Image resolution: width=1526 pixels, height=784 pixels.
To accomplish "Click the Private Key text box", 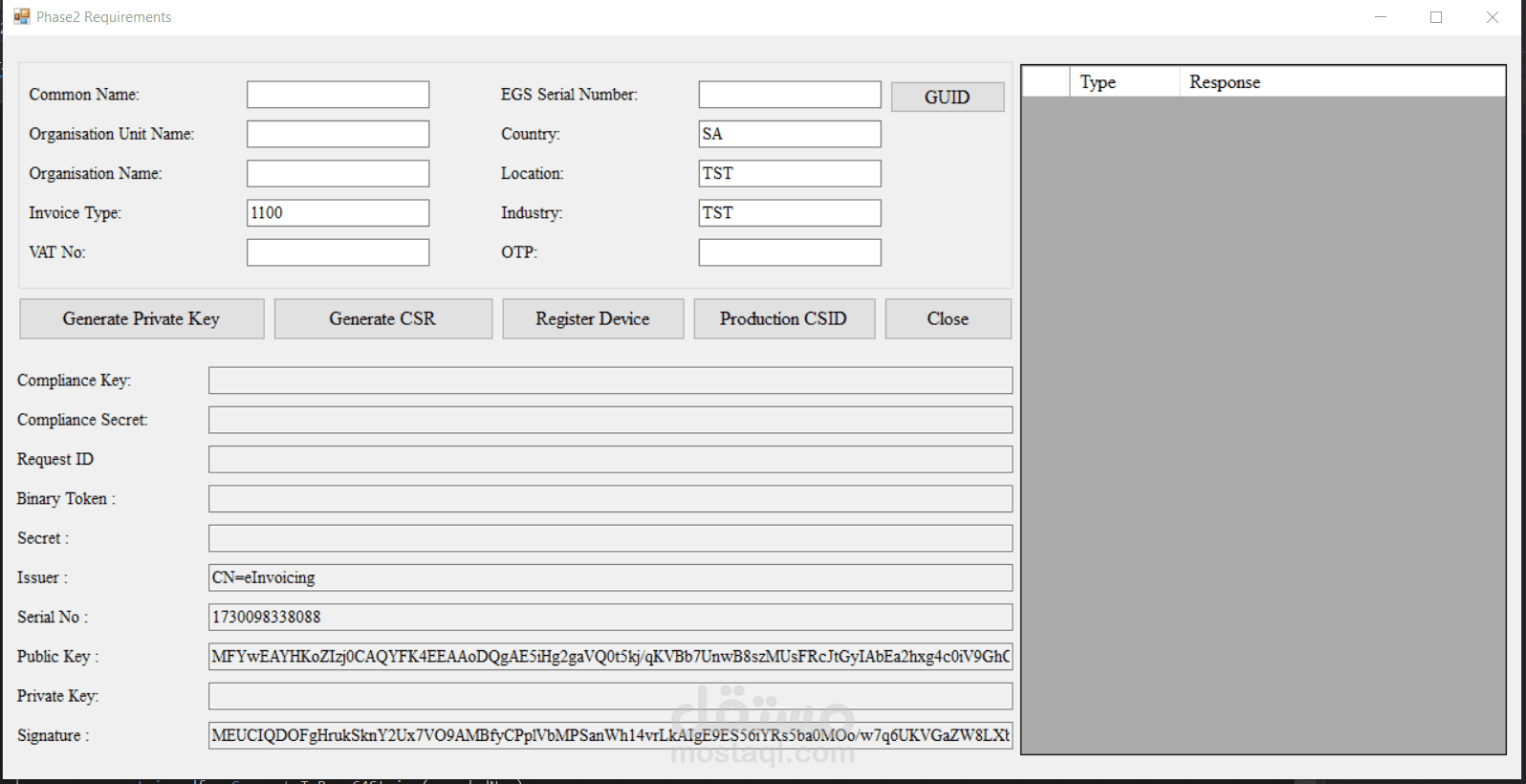I will pyautogui.click(x=610, y=696).
